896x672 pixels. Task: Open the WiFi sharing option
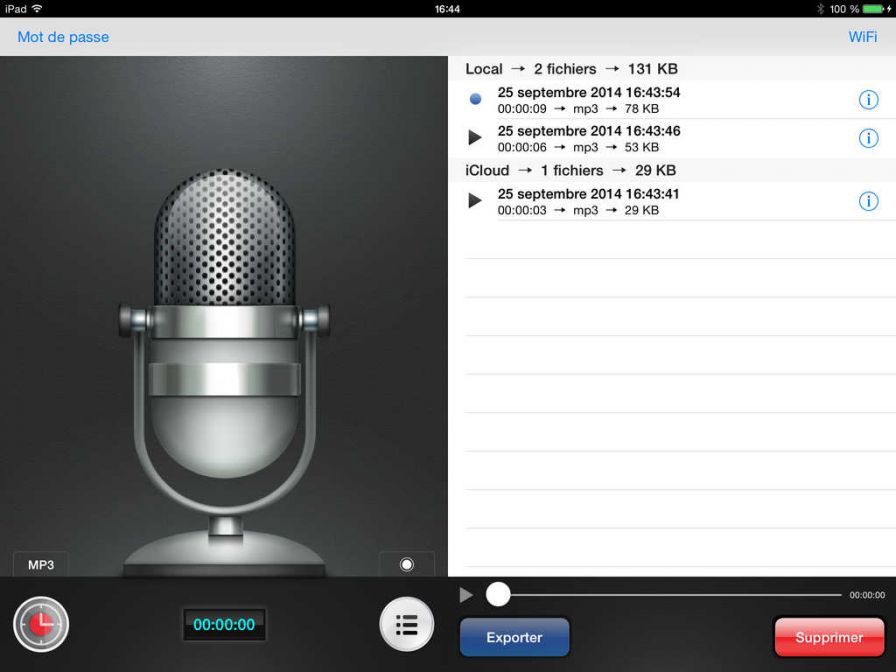click(x=862, y=37)
